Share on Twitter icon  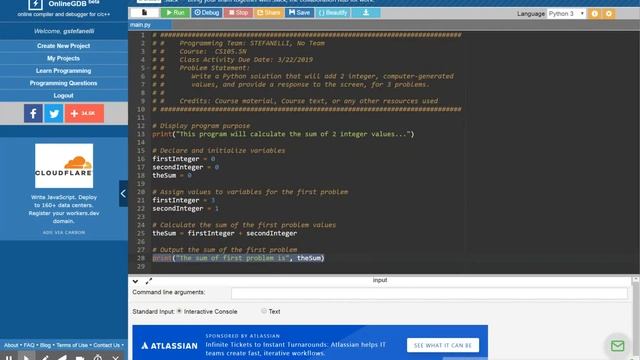click(53, 113)
